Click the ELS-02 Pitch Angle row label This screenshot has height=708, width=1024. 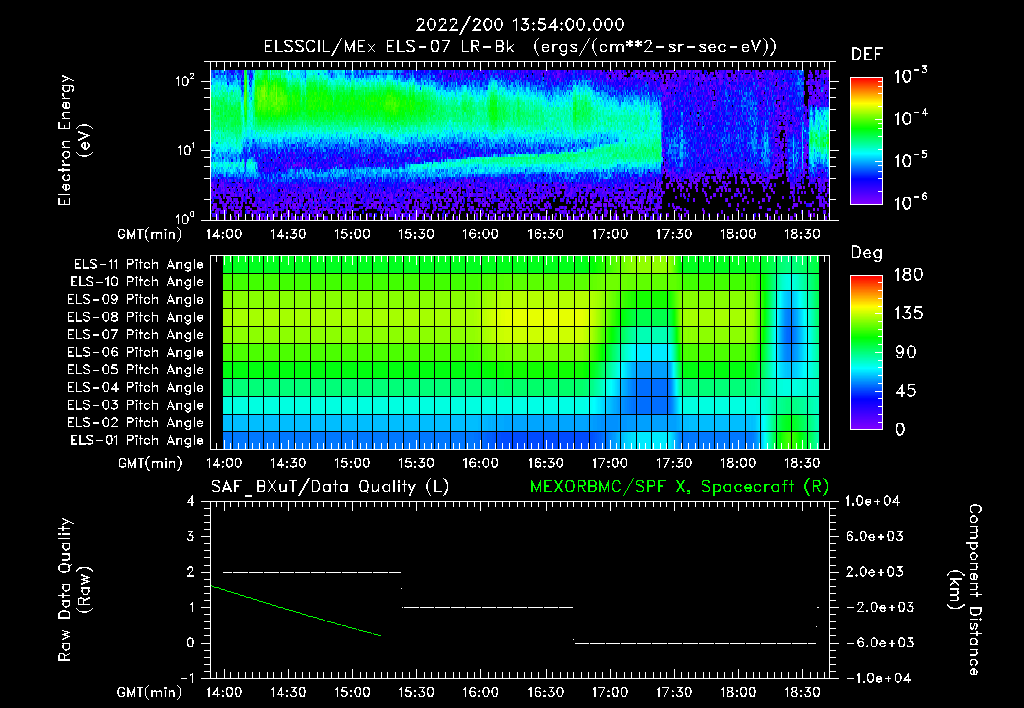135,423
